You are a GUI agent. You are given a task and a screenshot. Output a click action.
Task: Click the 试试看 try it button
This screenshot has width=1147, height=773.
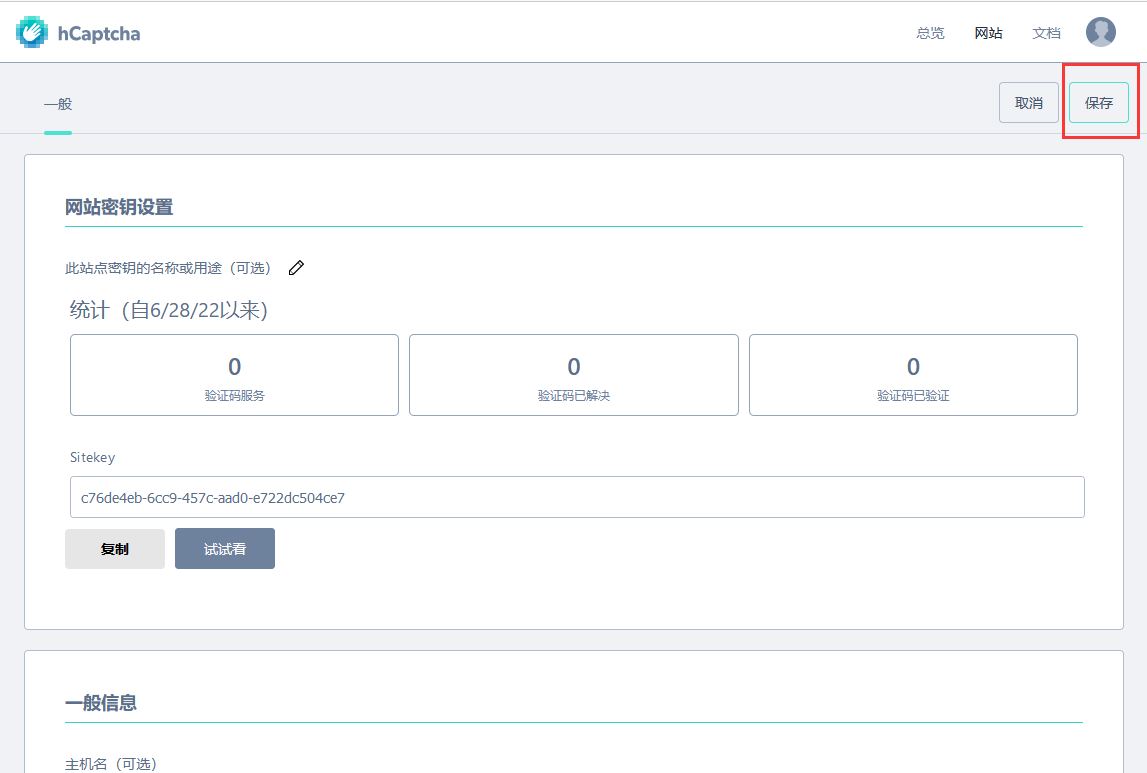point(225,549)
